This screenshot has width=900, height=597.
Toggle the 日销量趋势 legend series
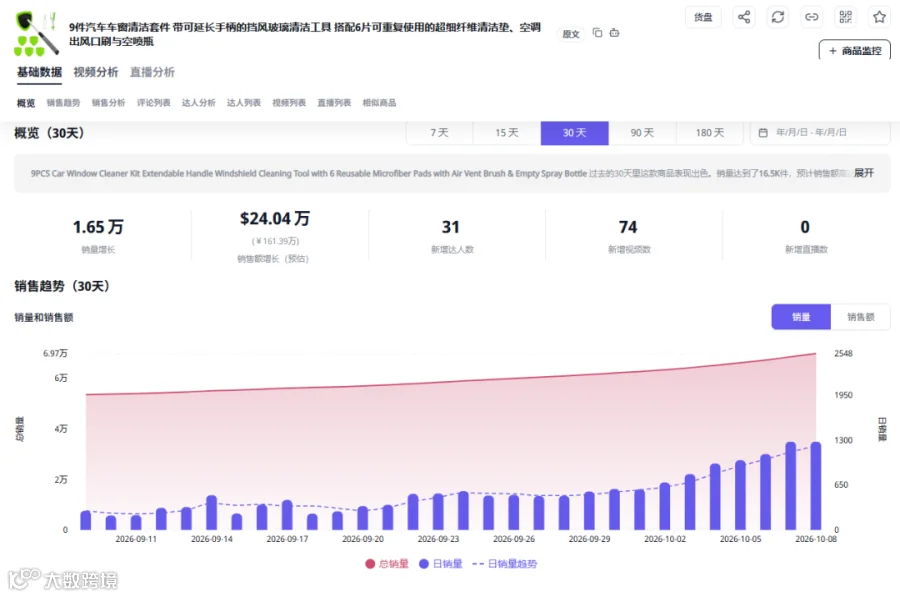[505, 564]
